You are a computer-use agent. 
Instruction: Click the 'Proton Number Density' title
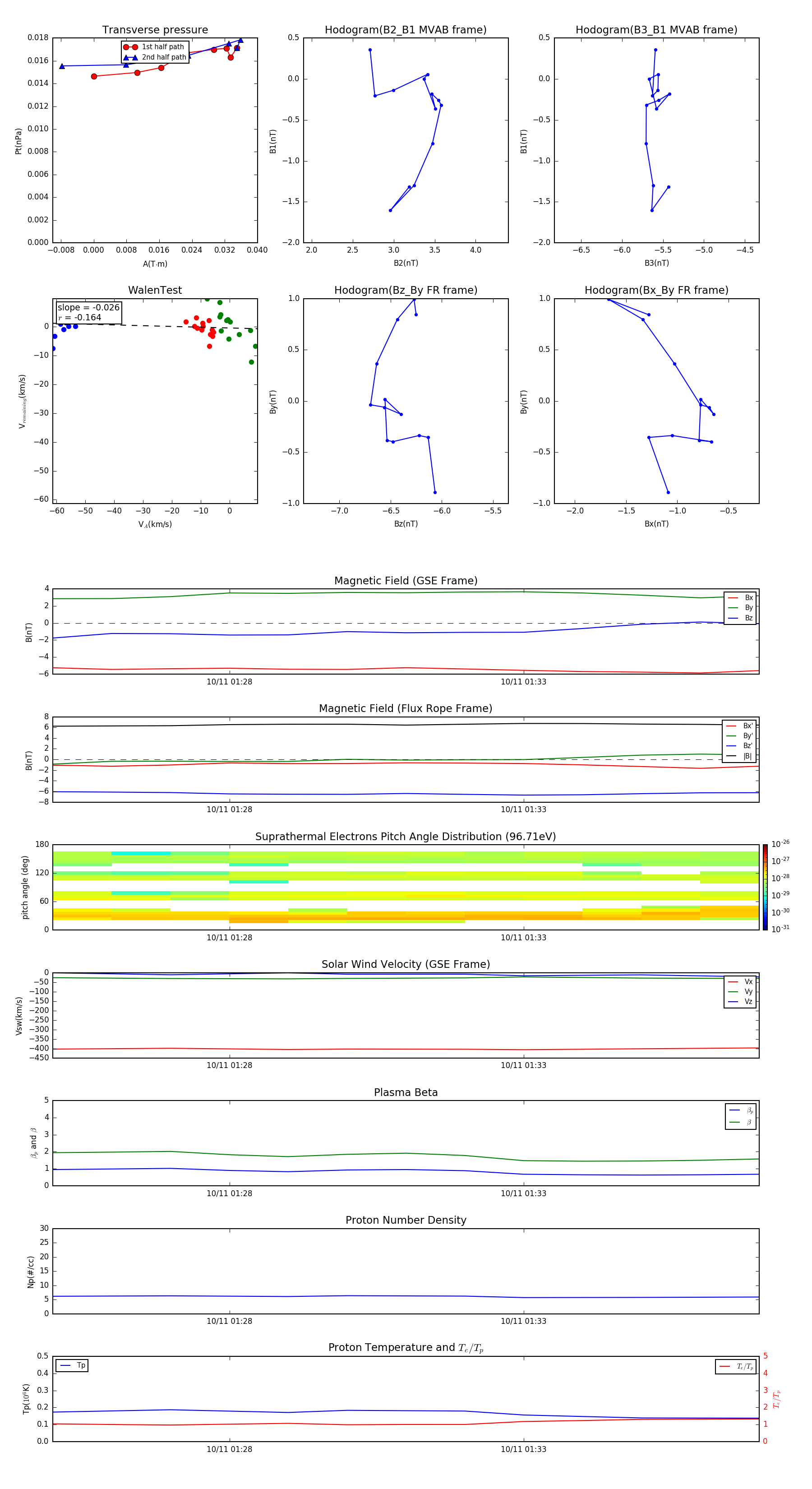pos(406,1220)
